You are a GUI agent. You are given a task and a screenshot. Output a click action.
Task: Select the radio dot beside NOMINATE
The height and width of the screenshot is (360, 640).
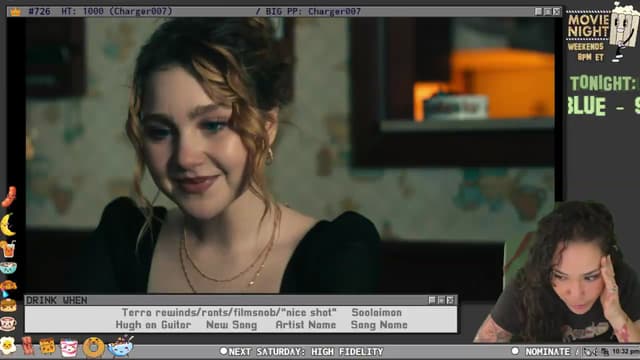[515, 351]
